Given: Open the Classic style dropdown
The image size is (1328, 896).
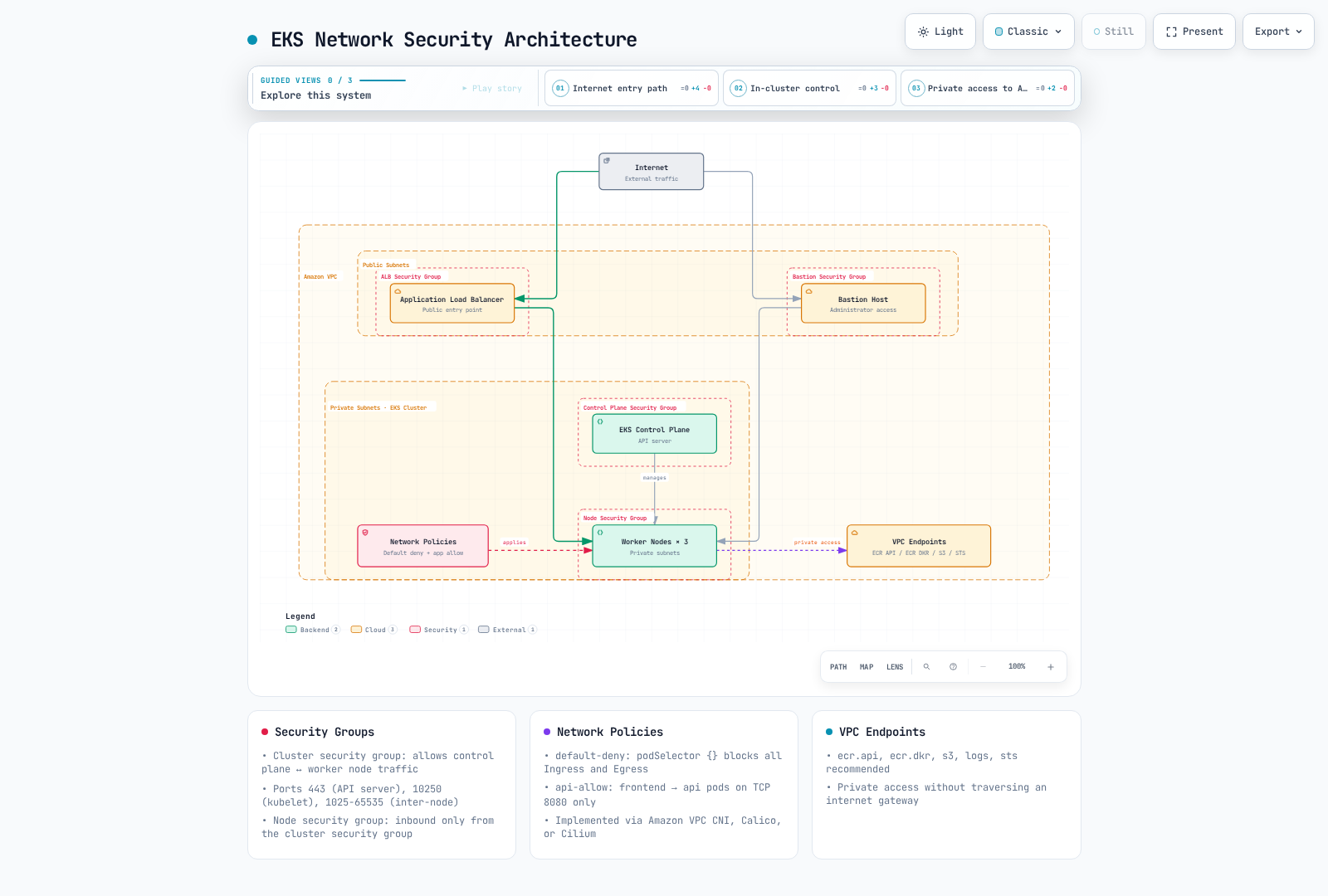Looking at the screenshot, I should [1028, 32].
